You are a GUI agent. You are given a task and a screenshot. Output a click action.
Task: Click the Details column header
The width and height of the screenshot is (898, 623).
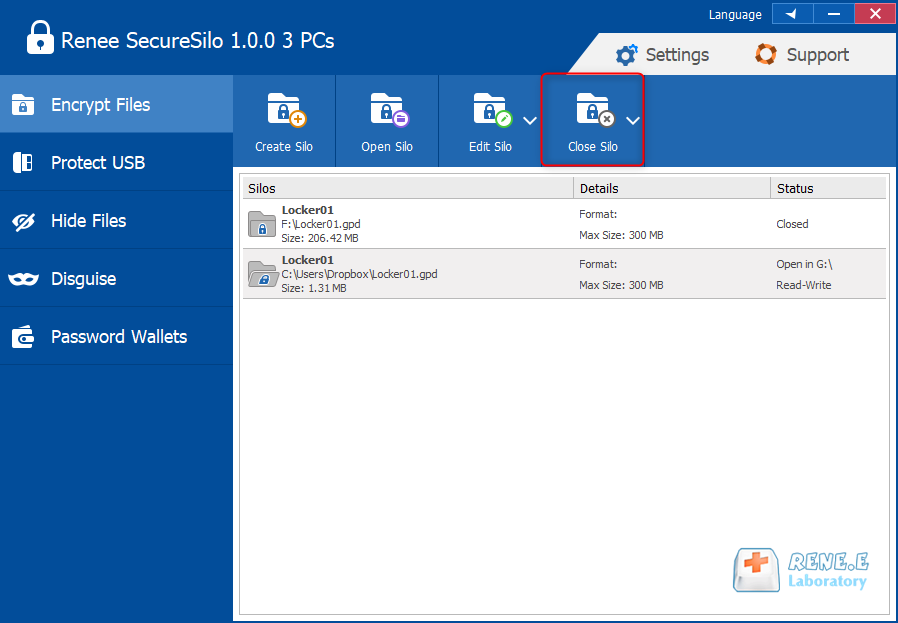[671, 188]
